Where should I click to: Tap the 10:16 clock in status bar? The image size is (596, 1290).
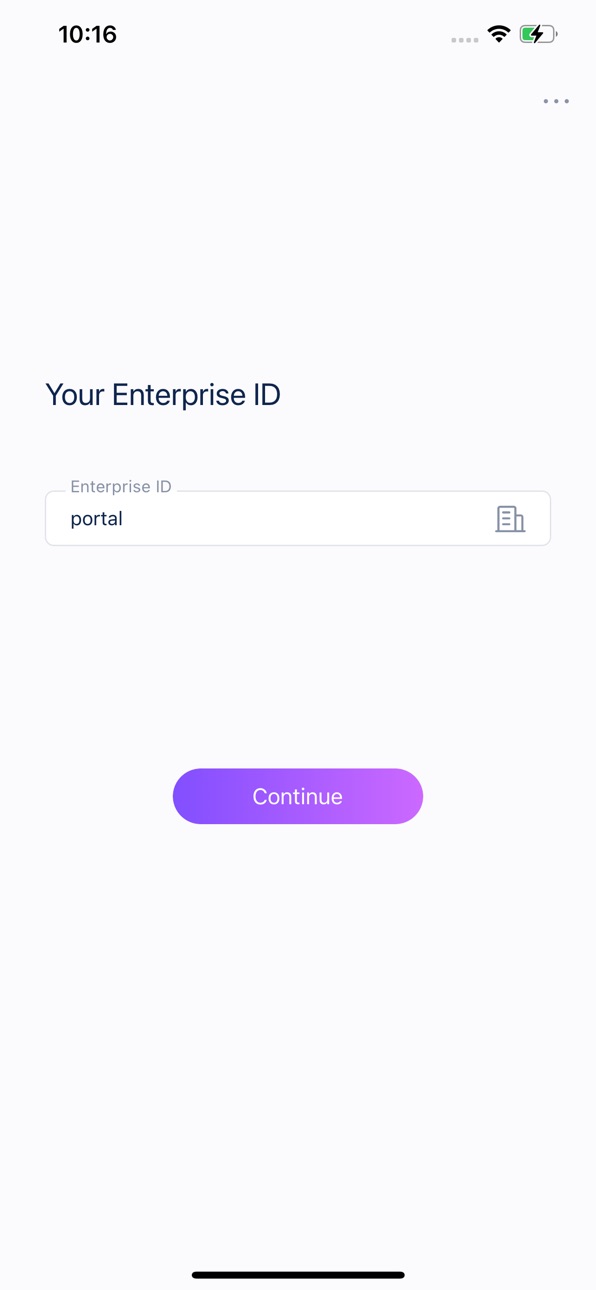click(87, 34)
